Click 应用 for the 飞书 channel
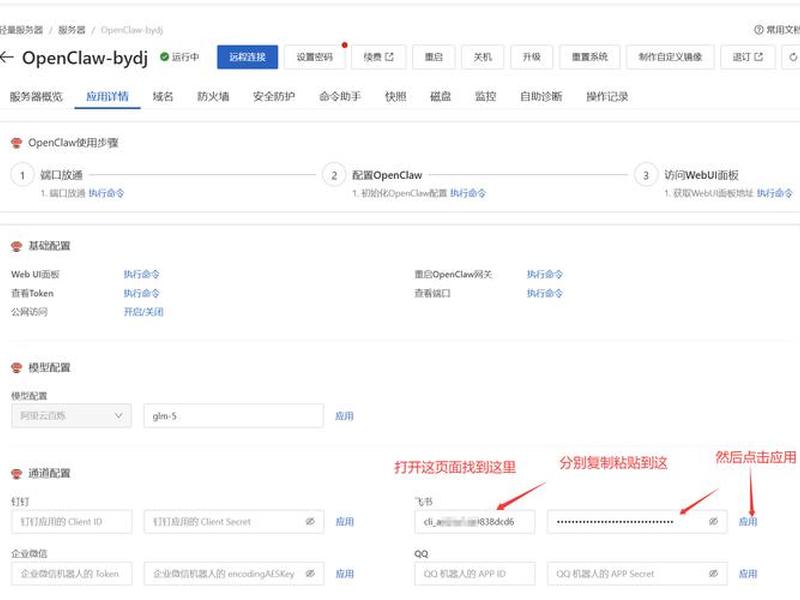Viewport: 800px width, 600px height. coord(748,521)
